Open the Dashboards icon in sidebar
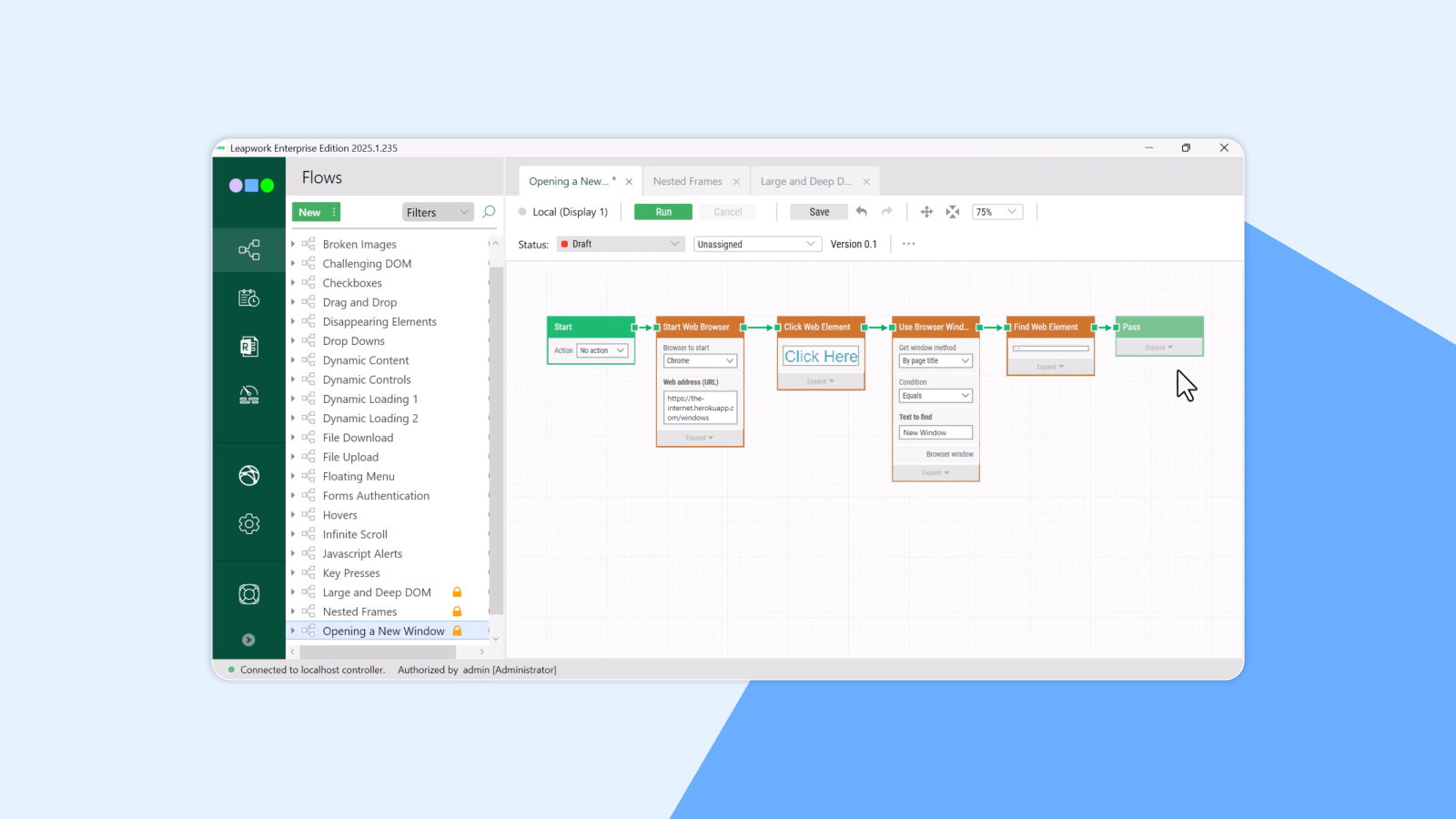The image size is (1456, 819). click(248, 395)
